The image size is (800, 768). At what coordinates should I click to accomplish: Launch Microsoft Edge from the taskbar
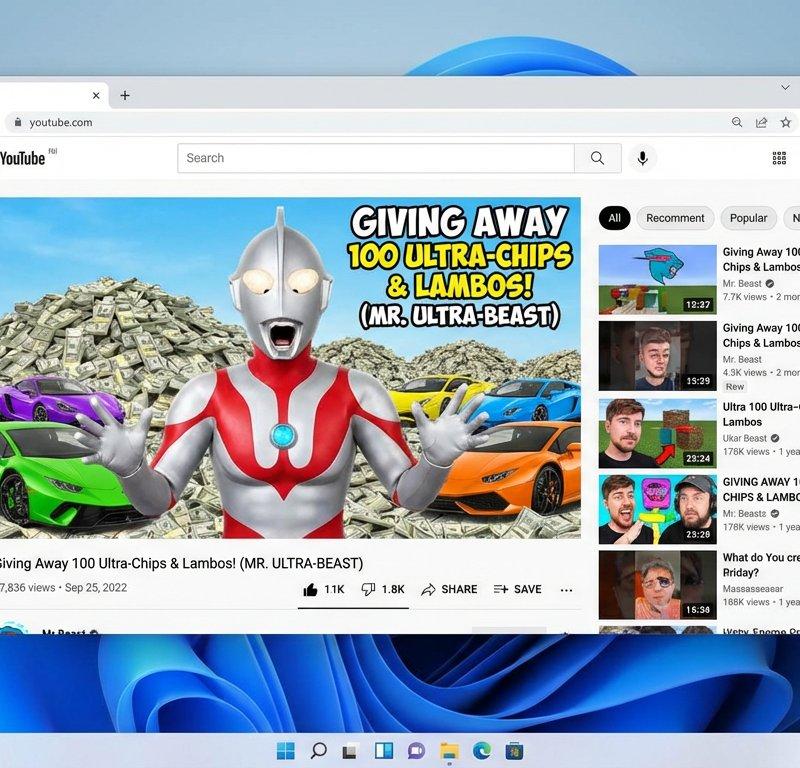[482, 751]
